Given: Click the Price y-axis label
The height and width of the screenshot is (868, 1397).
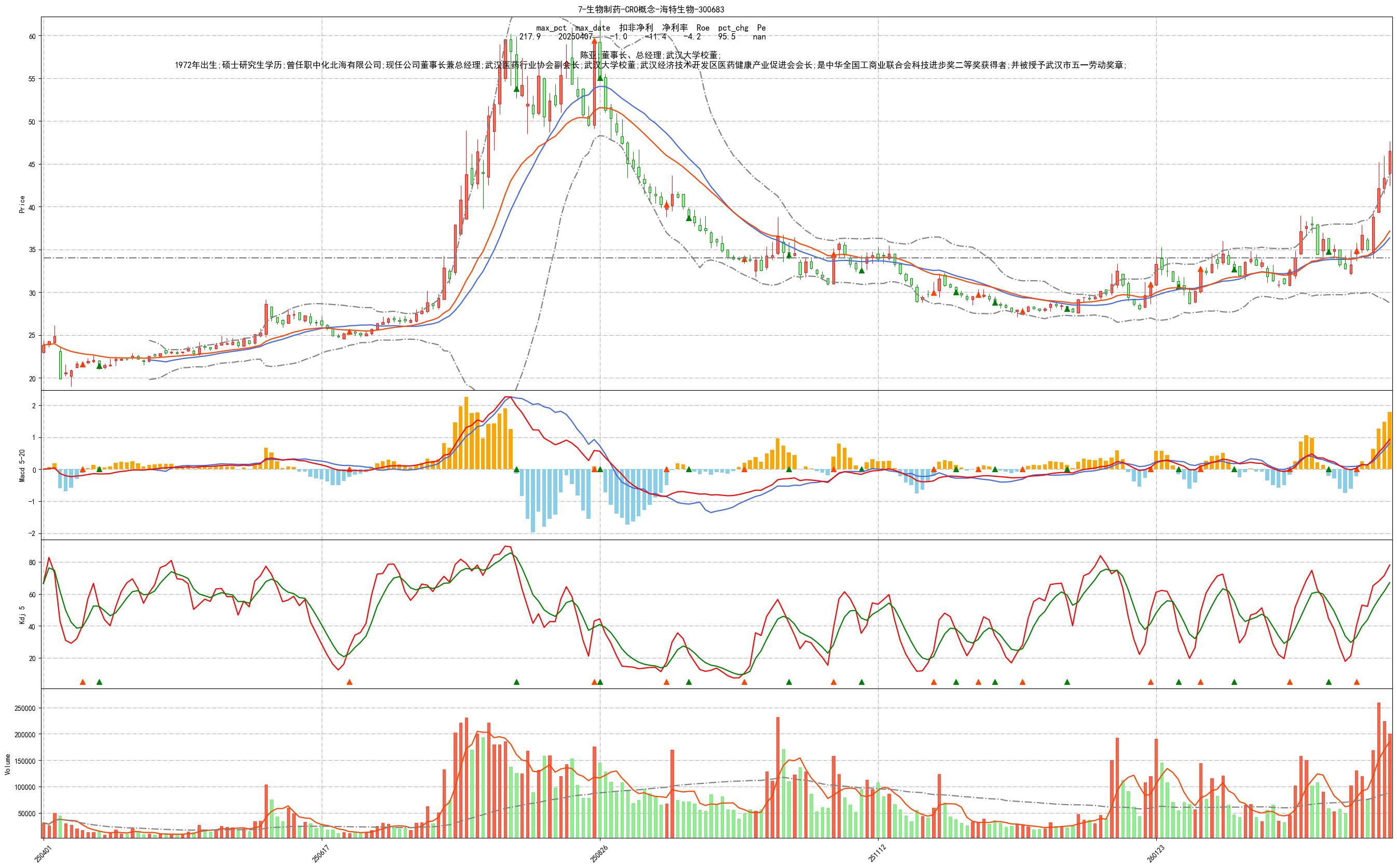Looking at the screenshot, I should point(22,204).
